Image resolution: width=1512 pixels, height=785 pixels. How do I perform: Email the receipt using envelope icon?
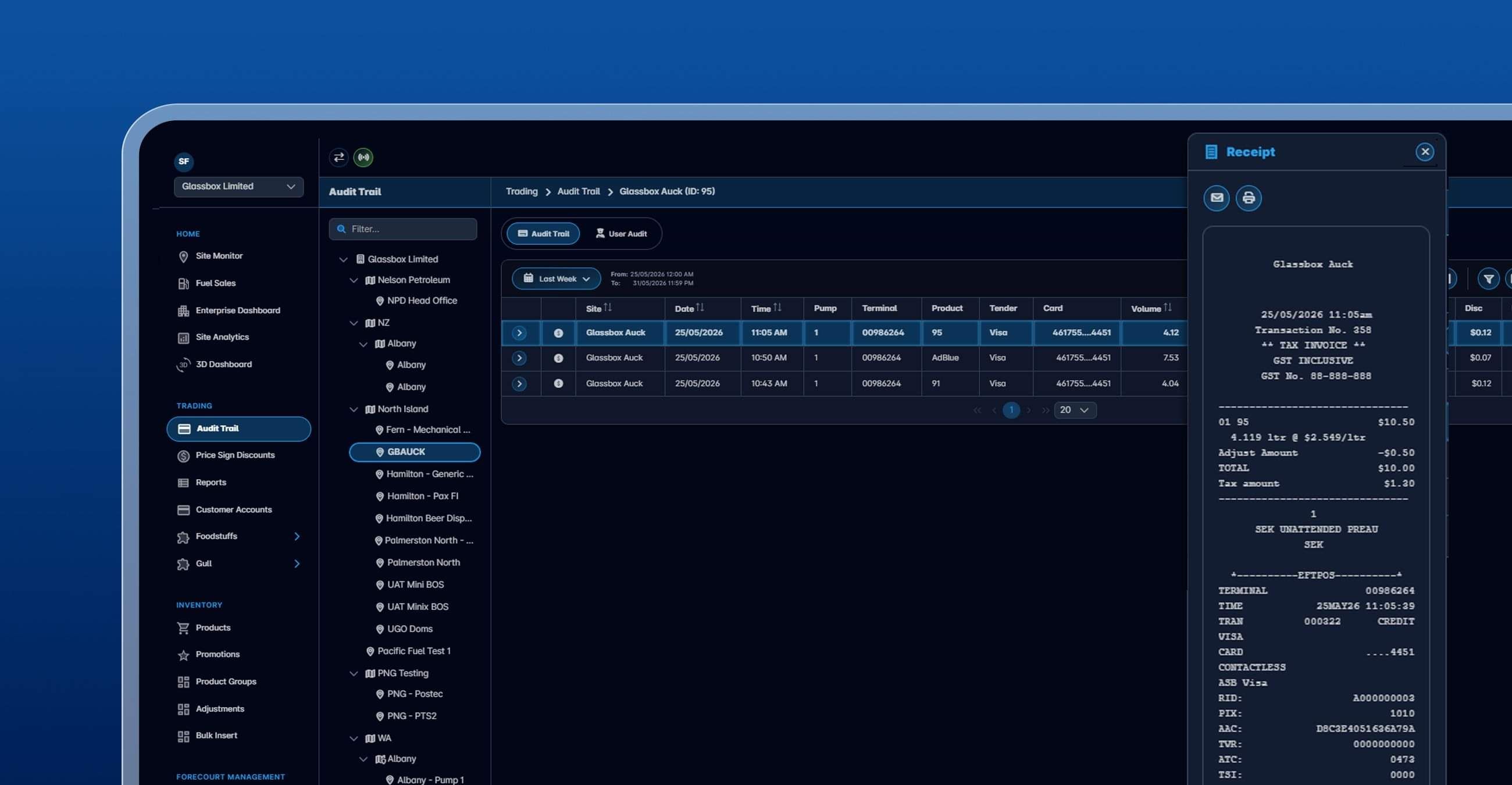tap(1216, 198)
